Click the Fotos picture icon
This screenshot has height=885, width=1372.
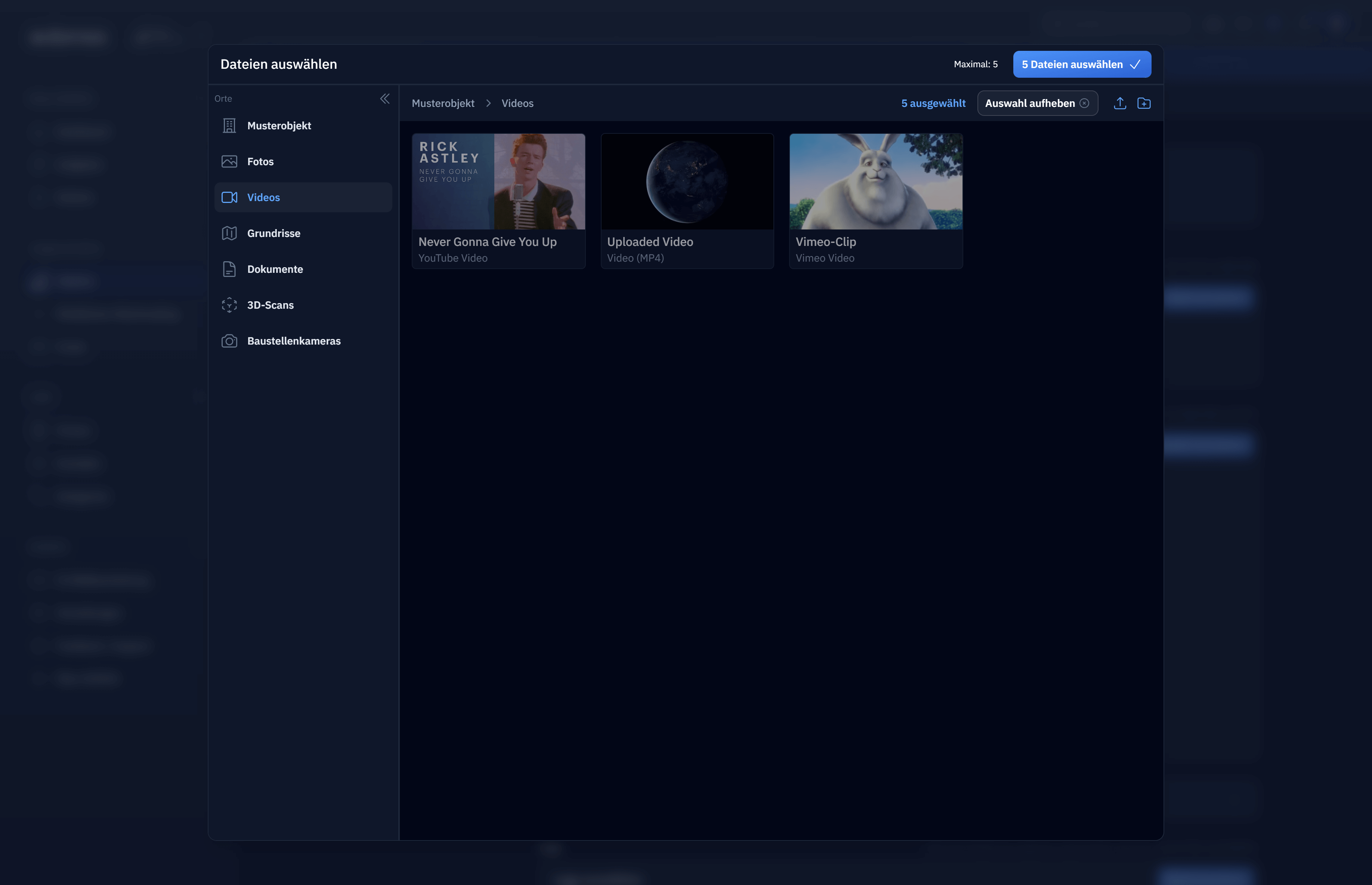click(x=229, y=161)
